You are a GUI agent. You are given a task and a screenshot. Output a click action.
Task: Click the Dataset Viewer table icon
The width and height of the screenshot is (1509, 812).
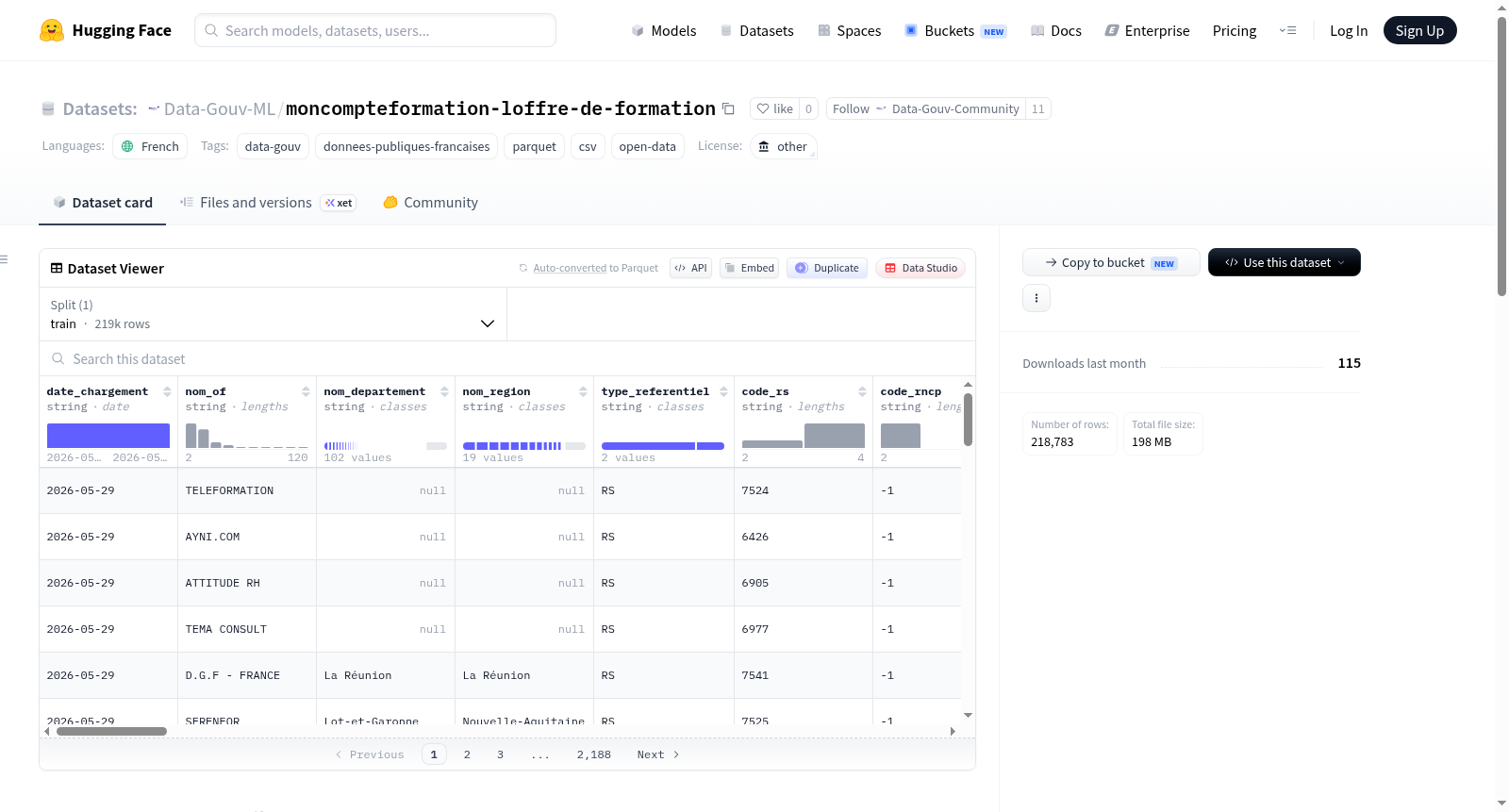coord(57,269)
